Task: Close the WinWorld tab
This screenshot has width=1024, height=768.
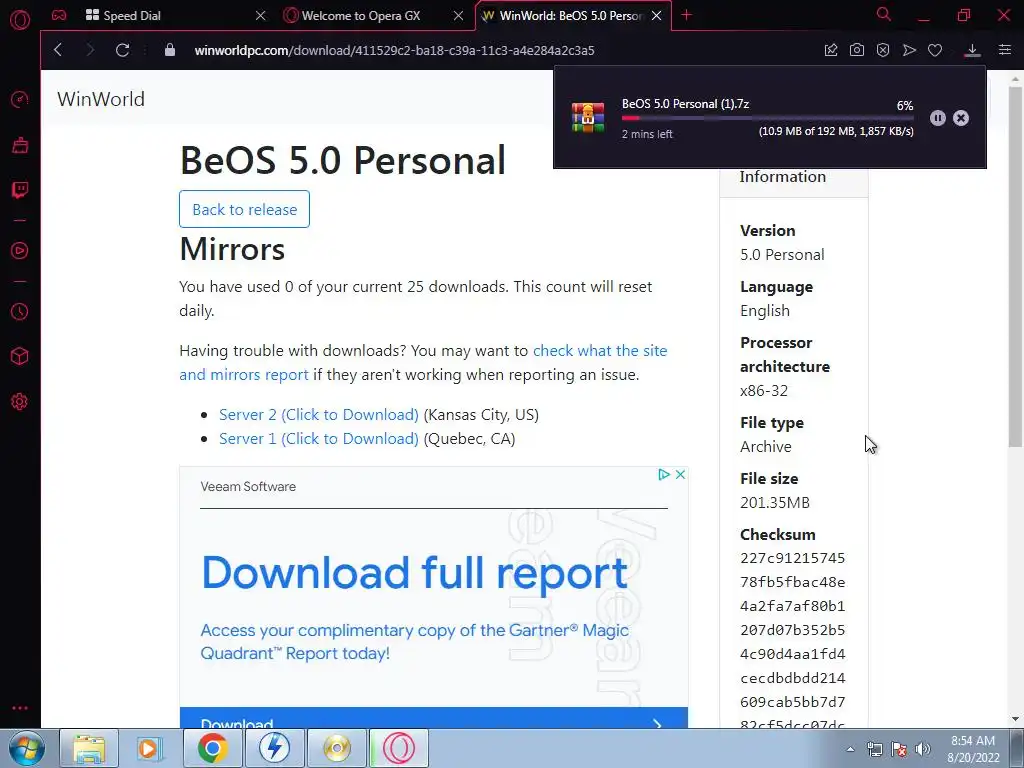Action: tap(657, 16)
